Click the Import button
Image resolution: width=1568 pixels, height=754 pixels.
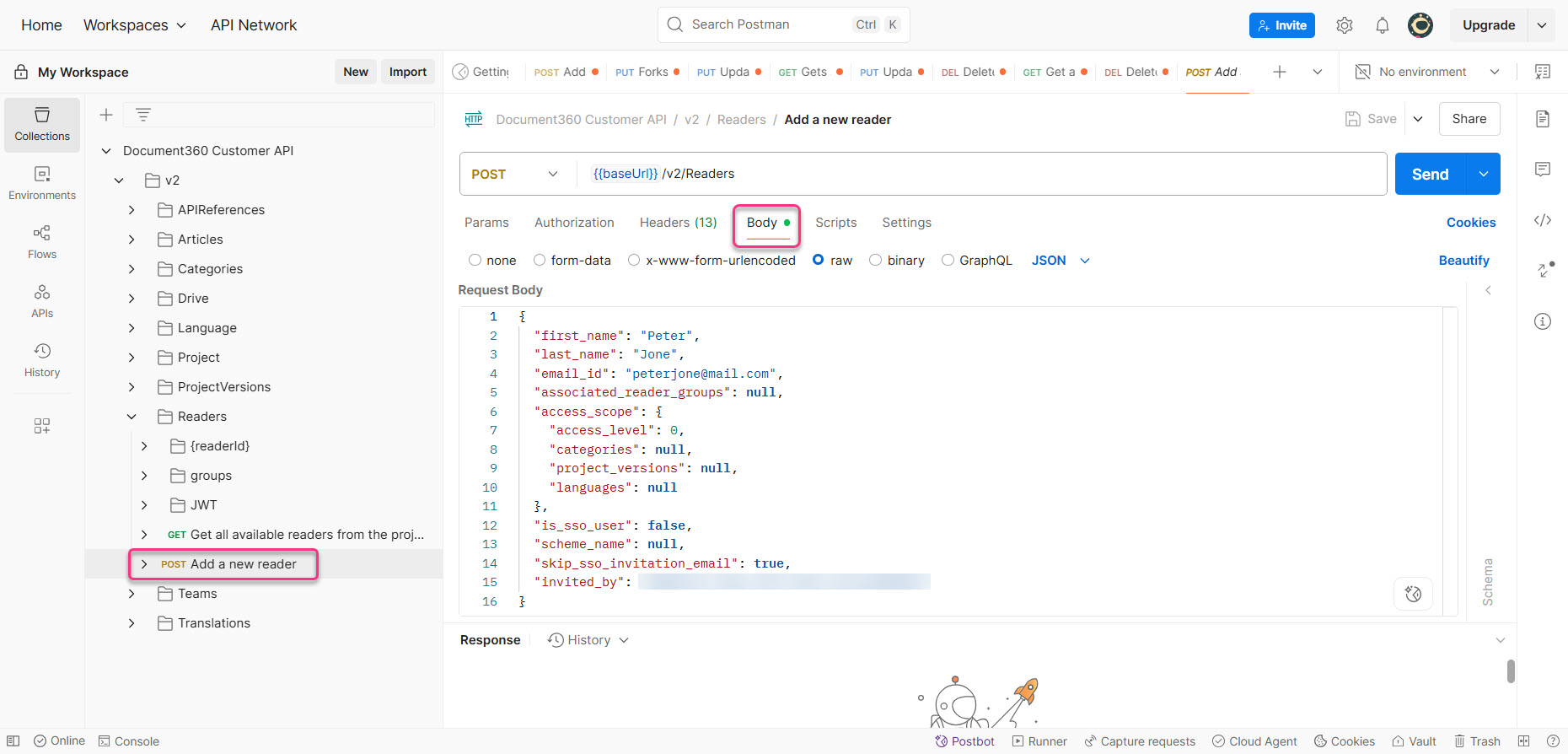408,72
